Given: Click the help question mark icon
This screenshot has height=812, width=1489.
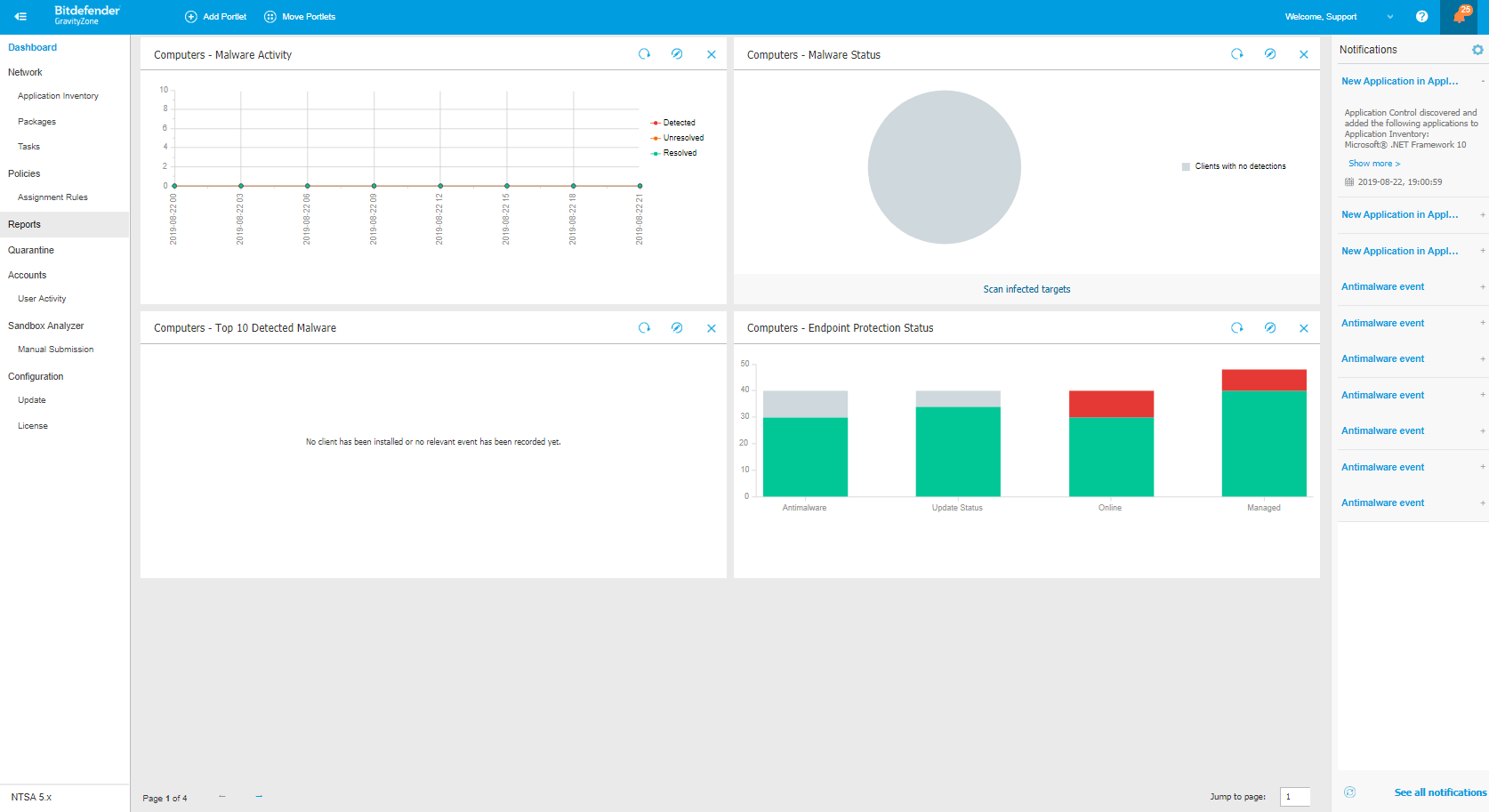Looking at the screenshot, I should [1421, 17].
